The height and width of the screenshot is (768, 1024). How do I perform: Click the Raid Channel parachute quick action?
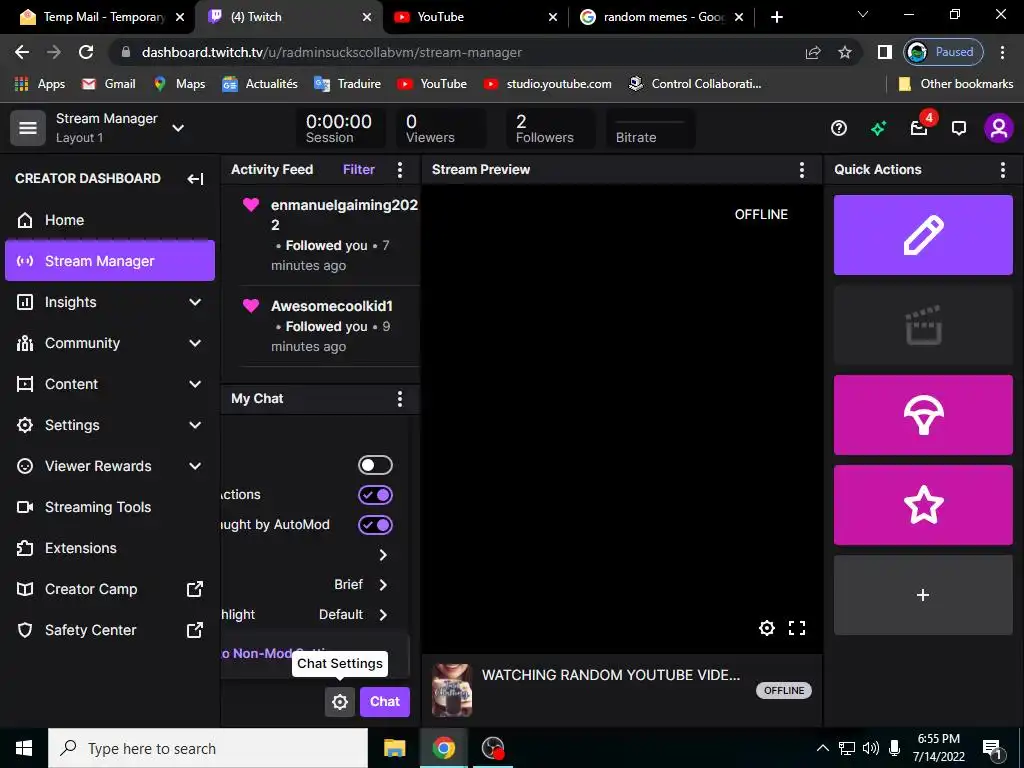pos(923,415)
